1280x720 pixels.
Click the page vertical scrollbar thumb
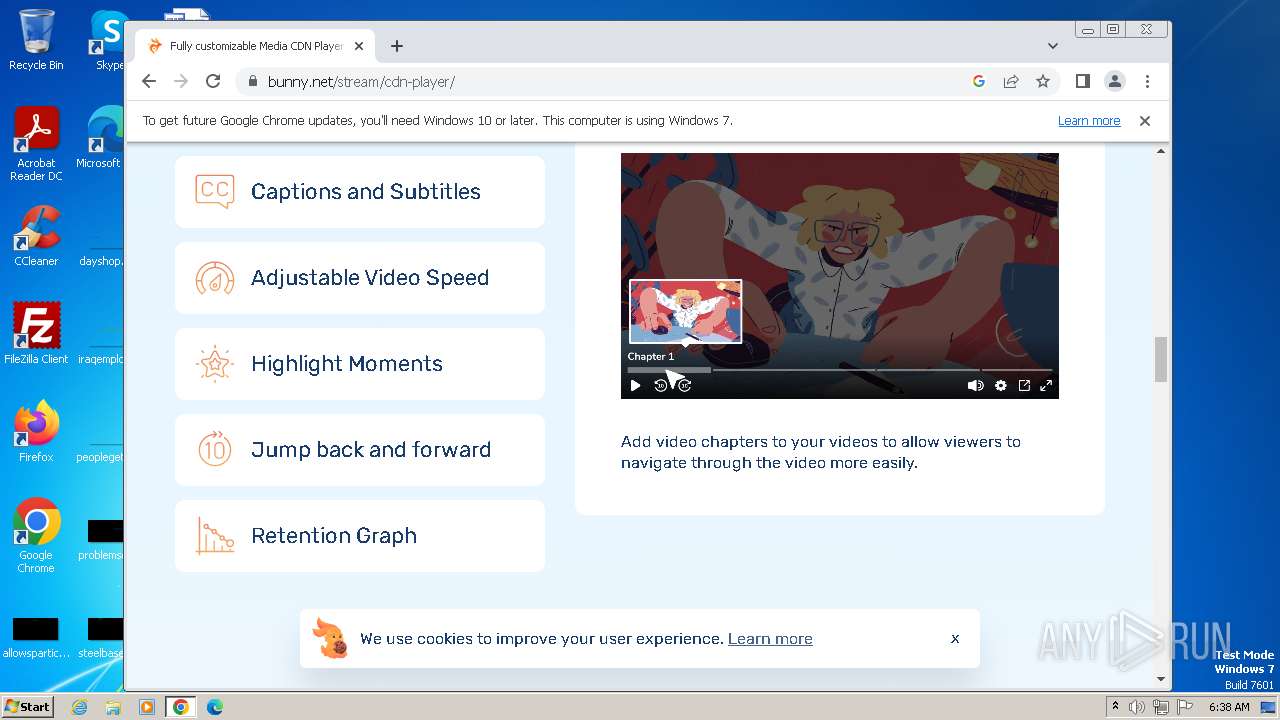1161,359
